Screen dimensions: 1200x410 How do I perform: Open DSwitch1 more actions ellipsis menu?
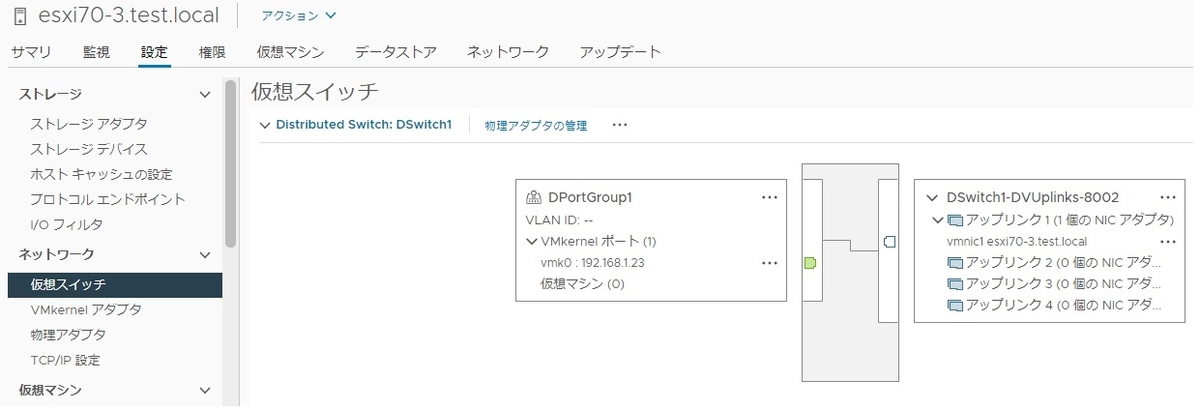pos(620,125)
